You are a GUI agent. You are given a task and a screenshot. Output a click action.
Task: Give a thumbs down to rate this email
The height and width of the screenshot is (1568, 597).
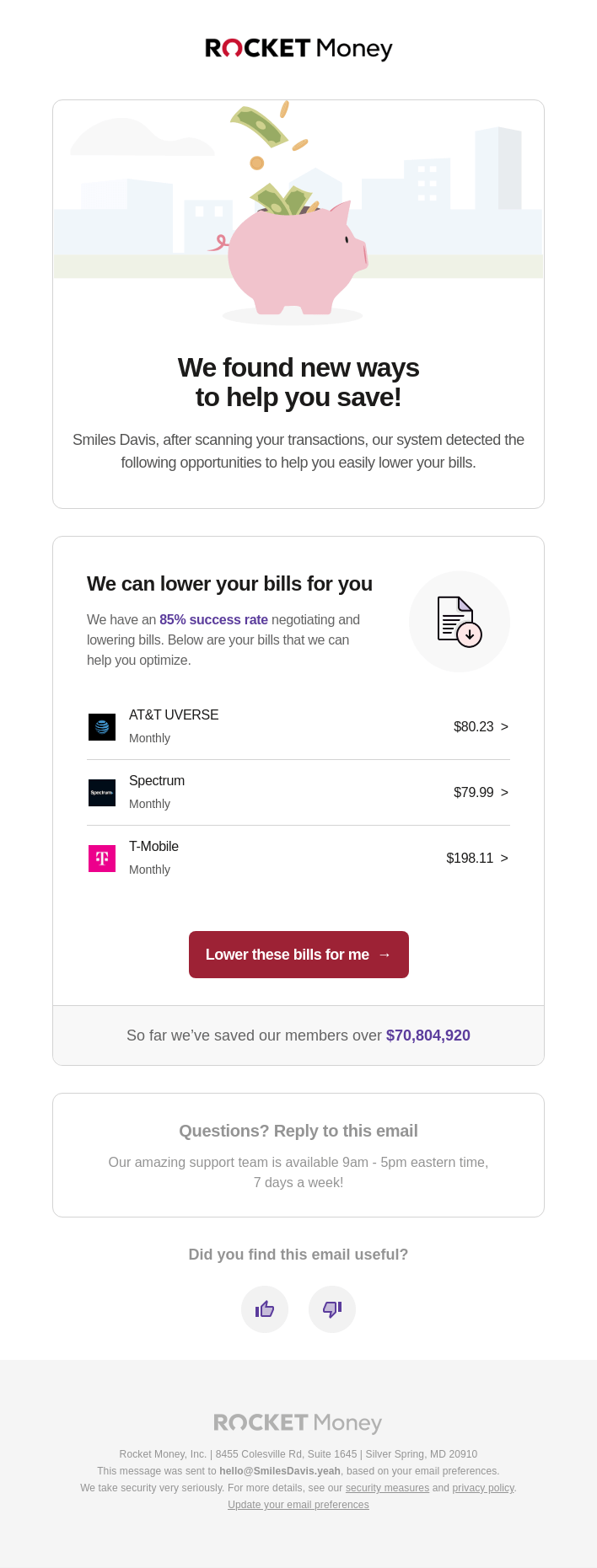tap(331, 1308)
